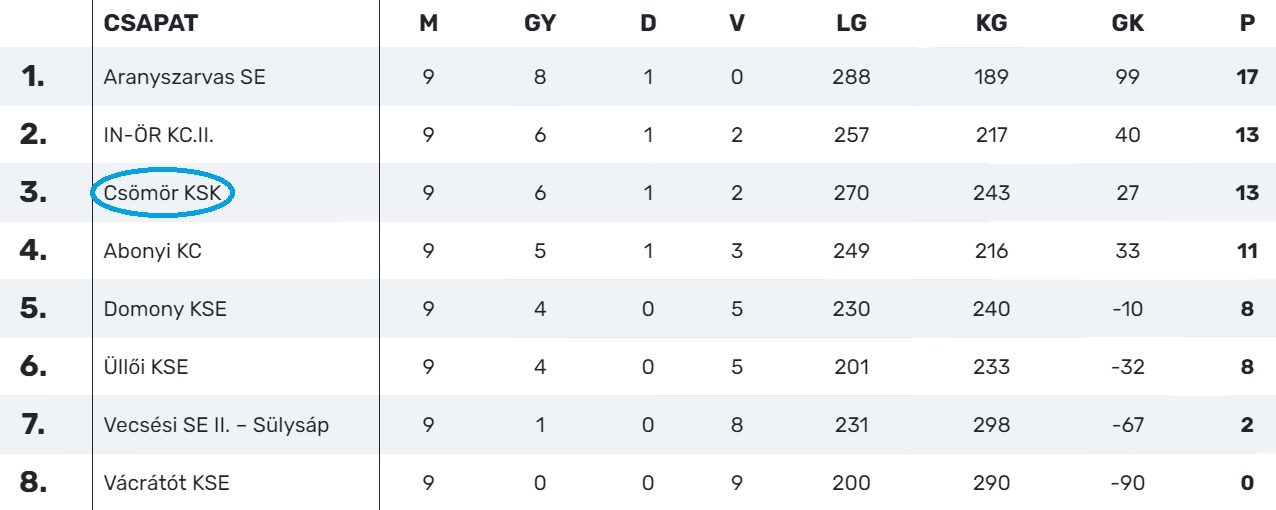Click Aranyszarvas SE points value 17
Image resolution: width=1276 pixels, height=510 pixels.
point(1246,77)
